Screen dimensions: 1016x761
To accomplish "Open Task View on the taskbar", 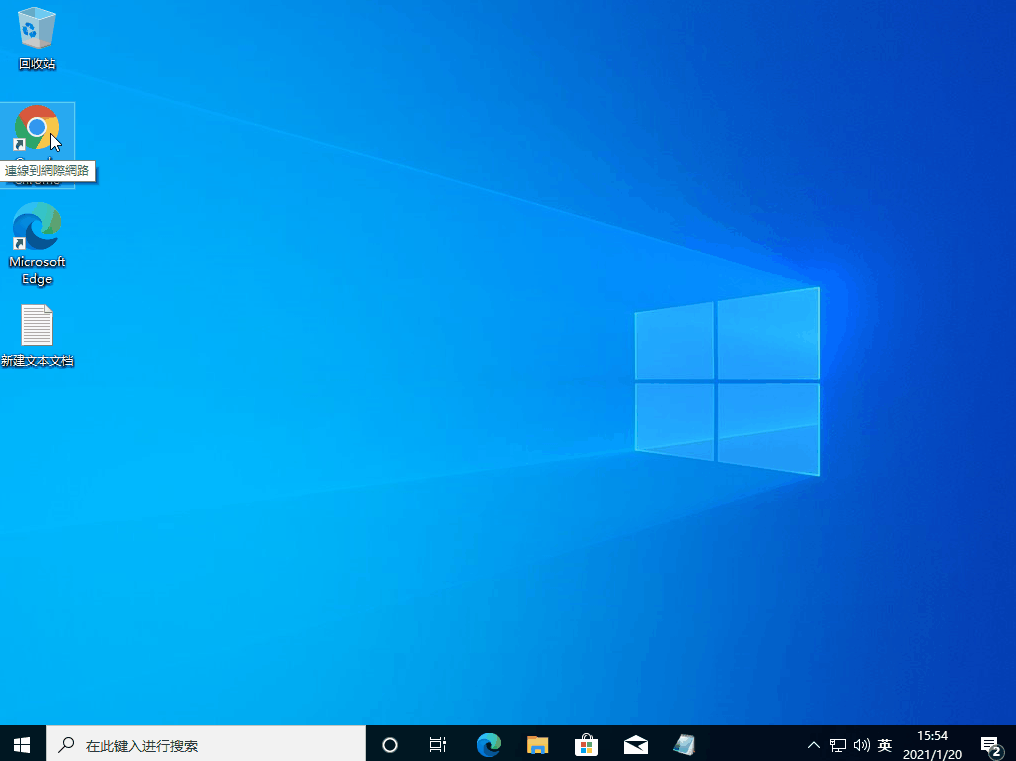I will 438,745.
